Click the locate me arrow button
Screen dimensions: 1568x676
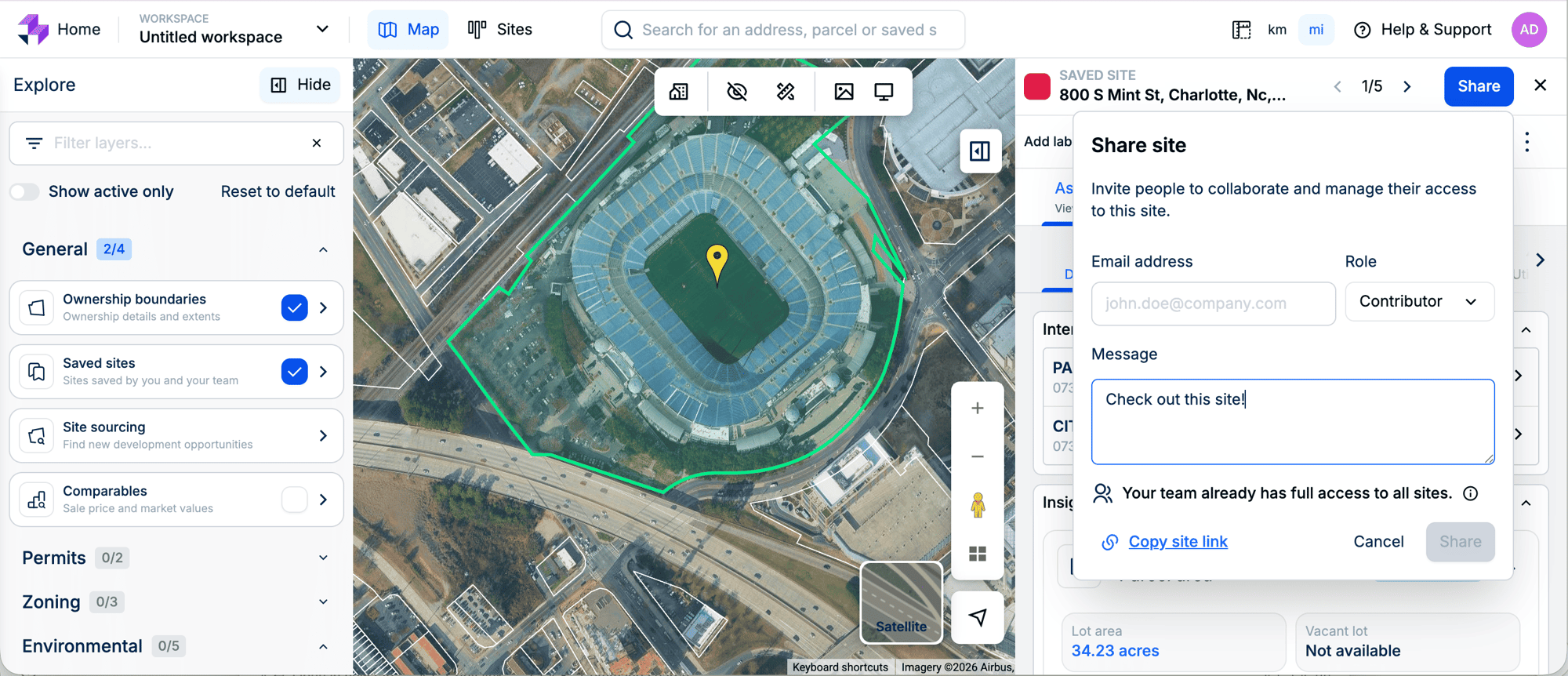pos(978,617)
